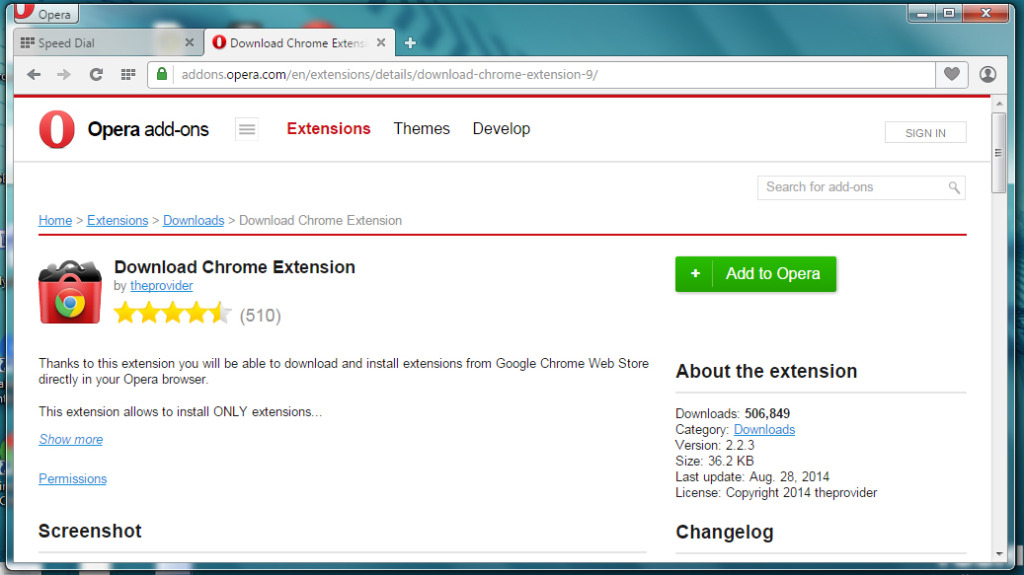Image resolution: width=1024 pixels, height=575 pixels.
Task: Open the Develop menu item
Action: click(x=501, y=129)
